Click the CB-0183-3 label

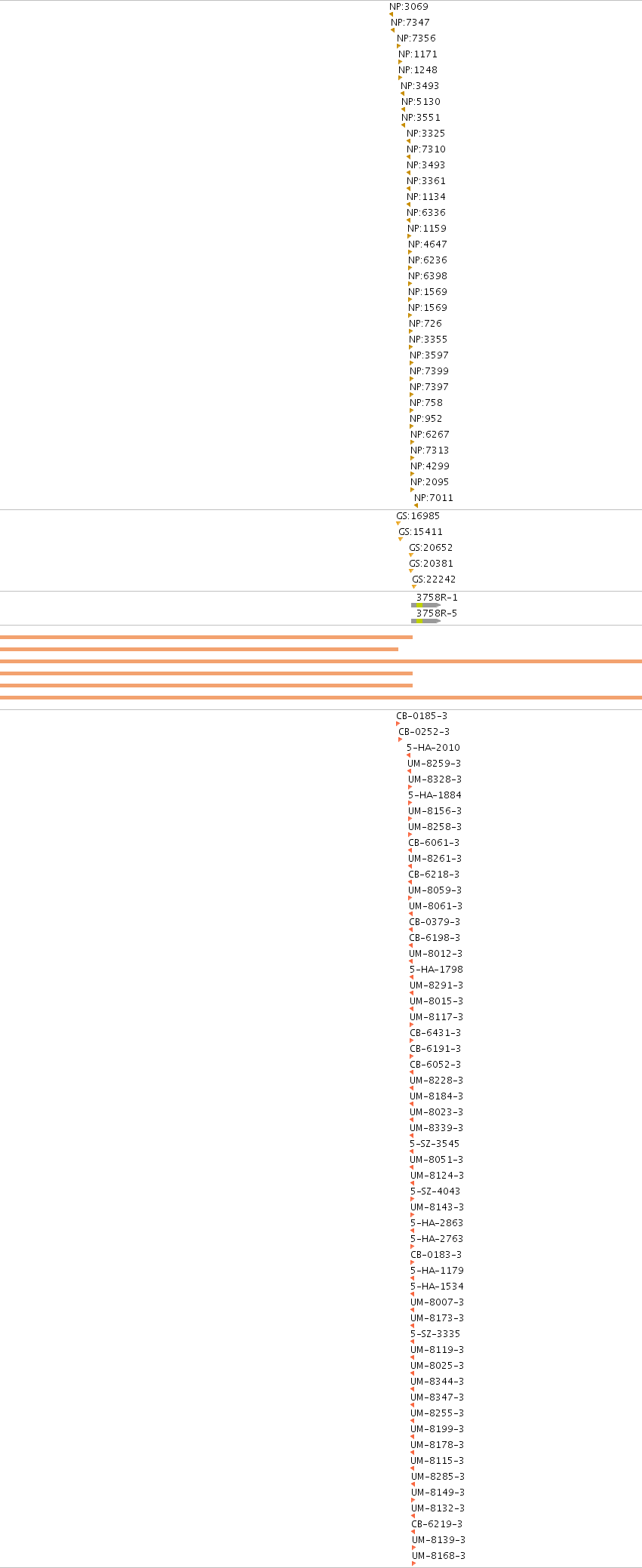tap(437, 1255)
